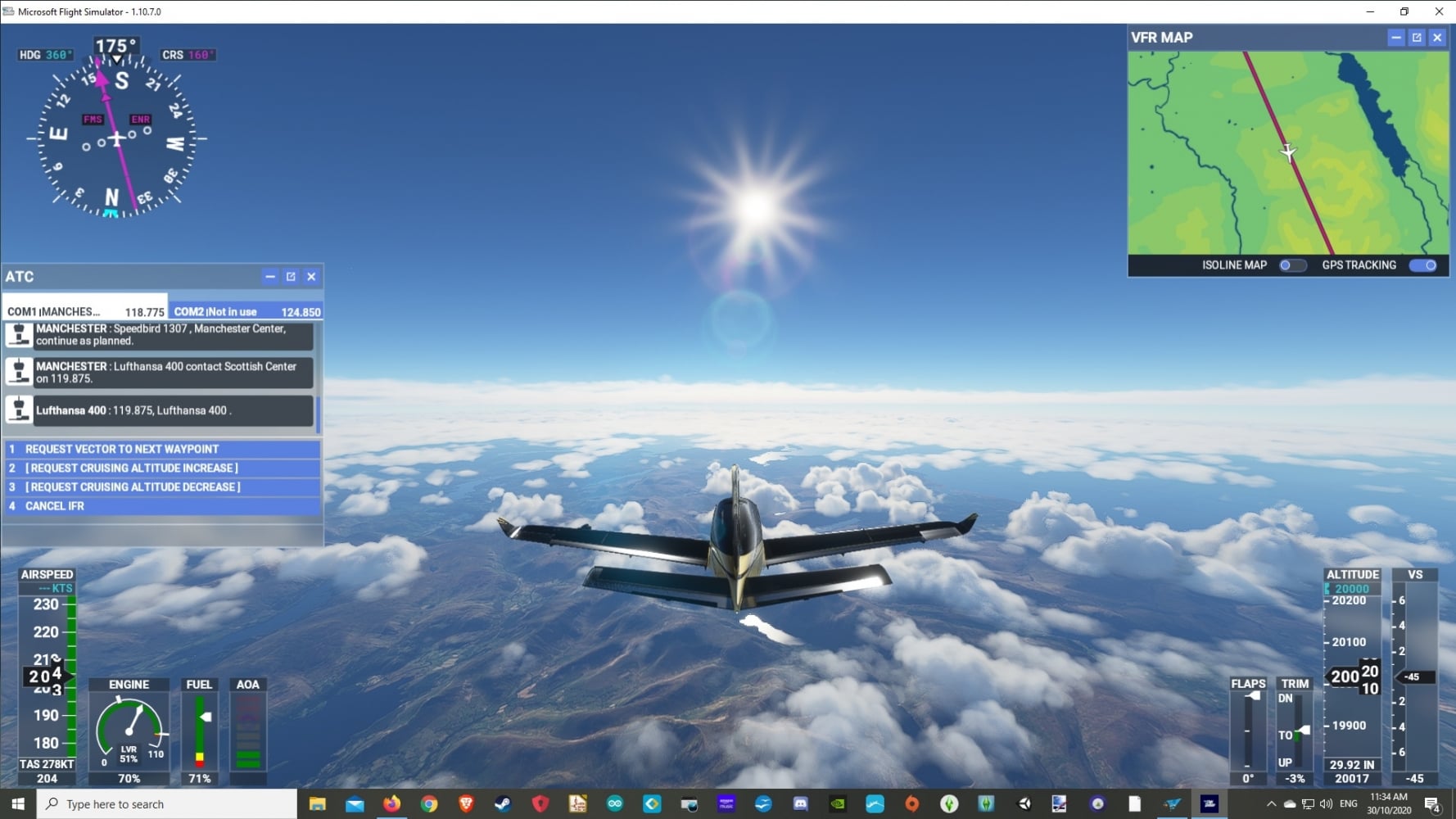Select Request Cruising Altitude Increase option
The height and width of the screenshot is (819, 1456).
(162, 468)
